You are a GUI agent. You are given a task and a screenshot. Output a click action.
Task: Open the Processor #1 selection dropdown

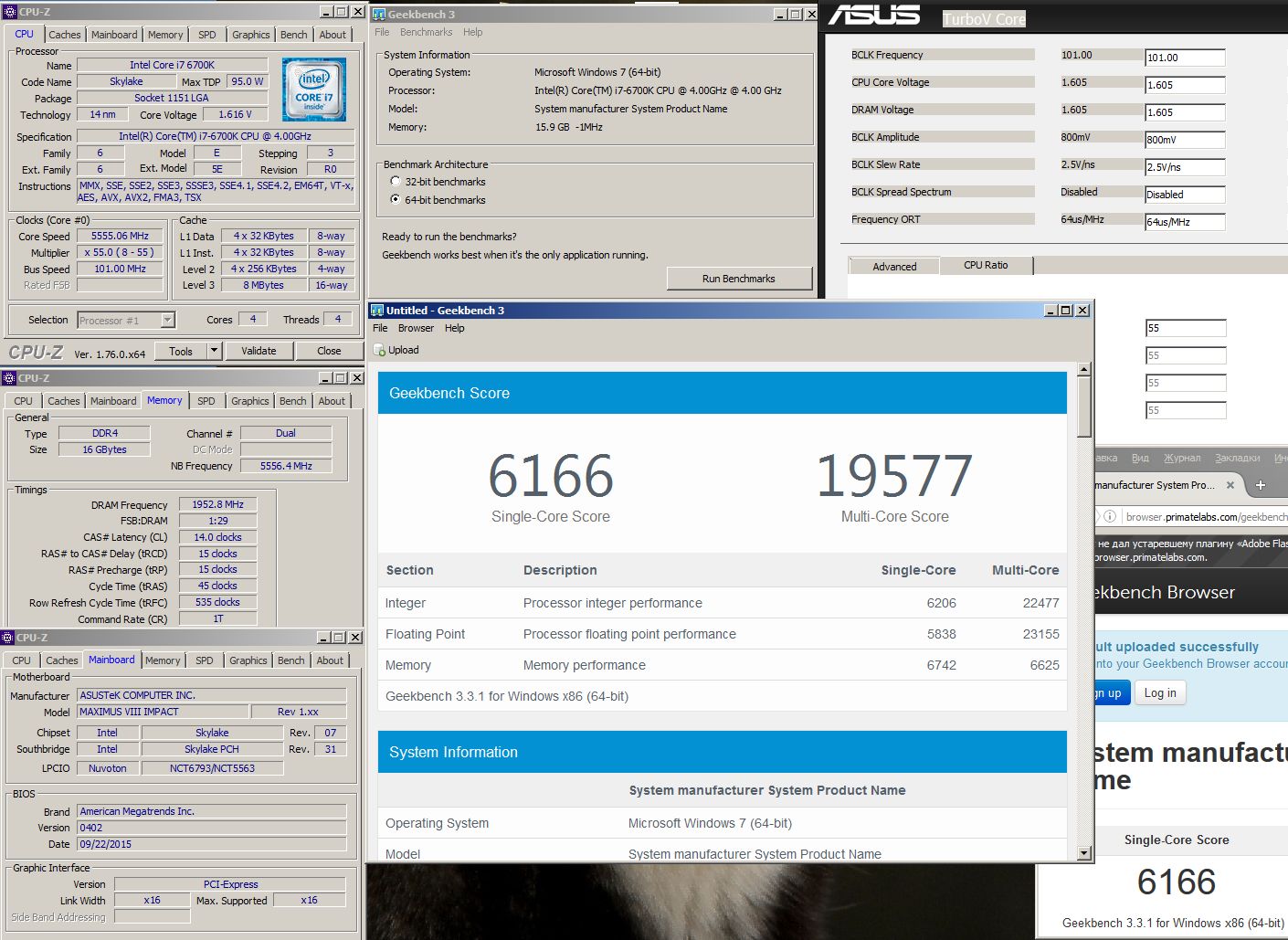point(167,320)
